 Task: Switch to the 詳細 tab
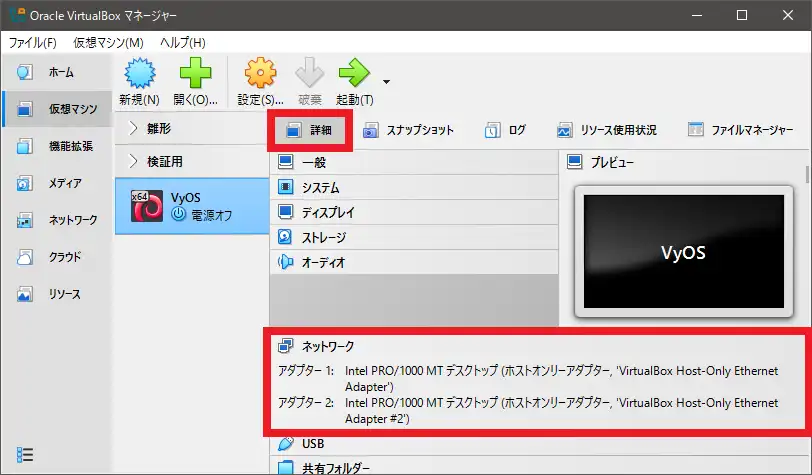(x=310, y=130)
